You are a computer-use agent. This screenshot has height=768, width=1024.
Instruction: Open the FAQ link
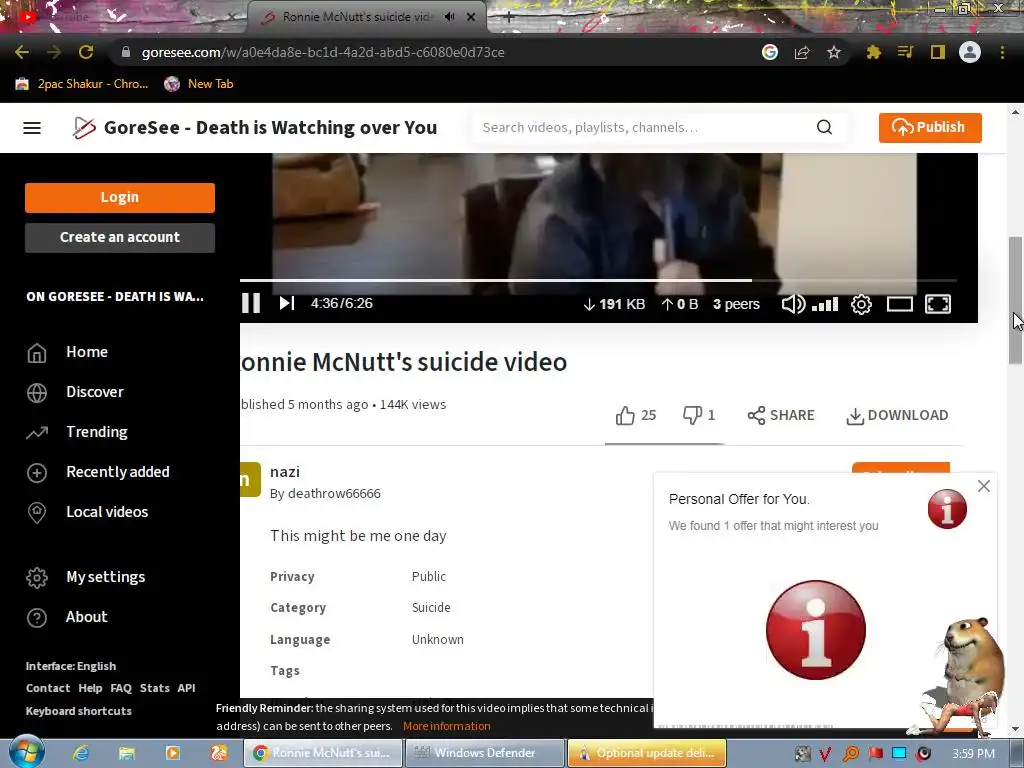tap(121, 688)
